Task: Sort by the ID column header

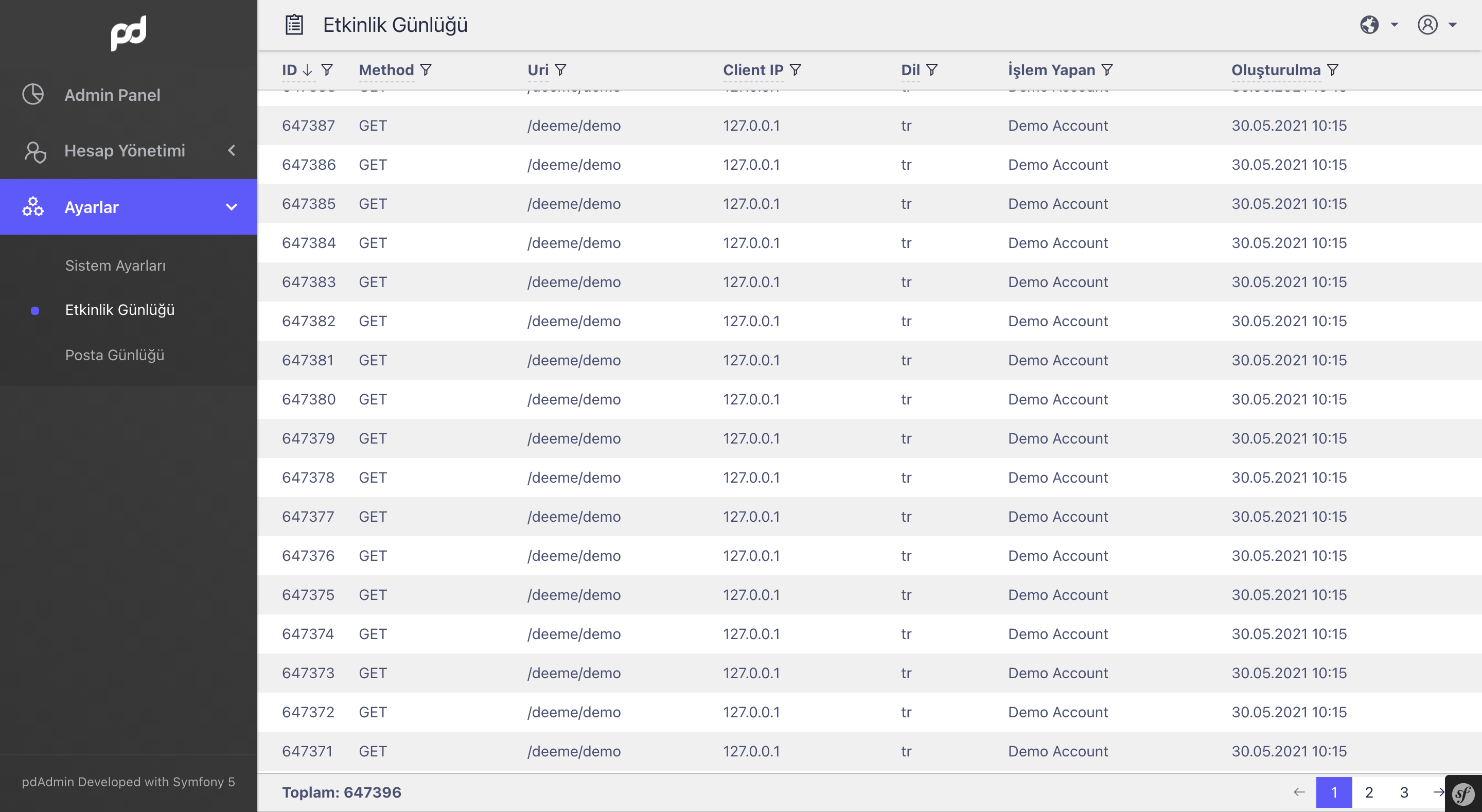Action: tap(289, 69)
